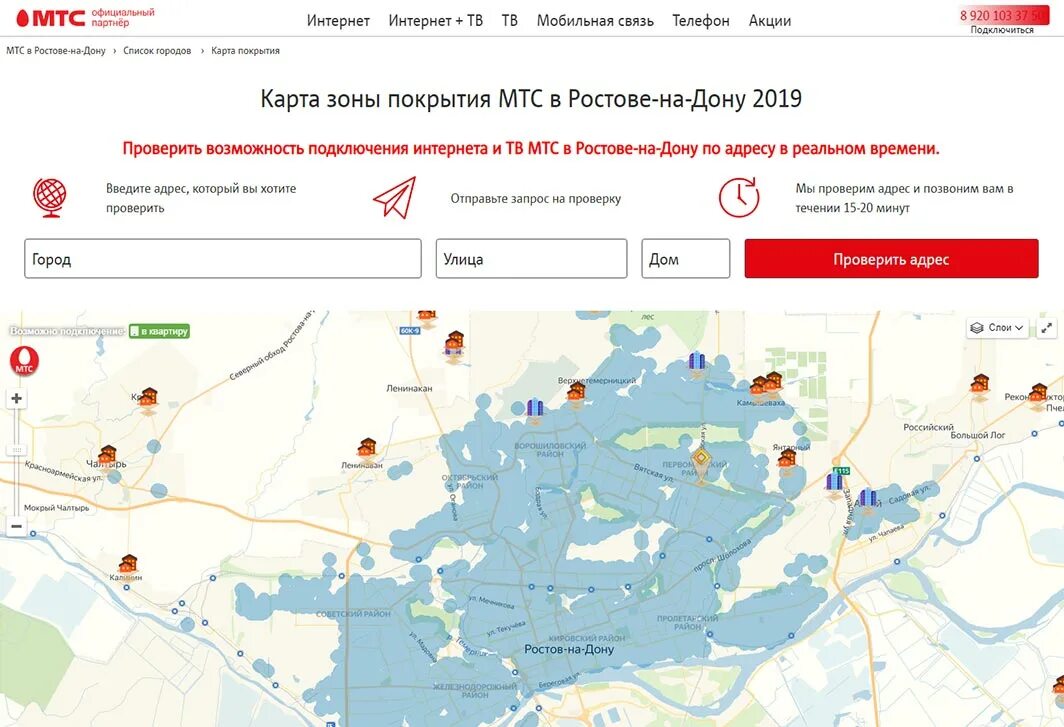This screenshot has height=727, width=1064.
Task: Click the Ворошиловский район label on the map
Action: click(550, 450)
